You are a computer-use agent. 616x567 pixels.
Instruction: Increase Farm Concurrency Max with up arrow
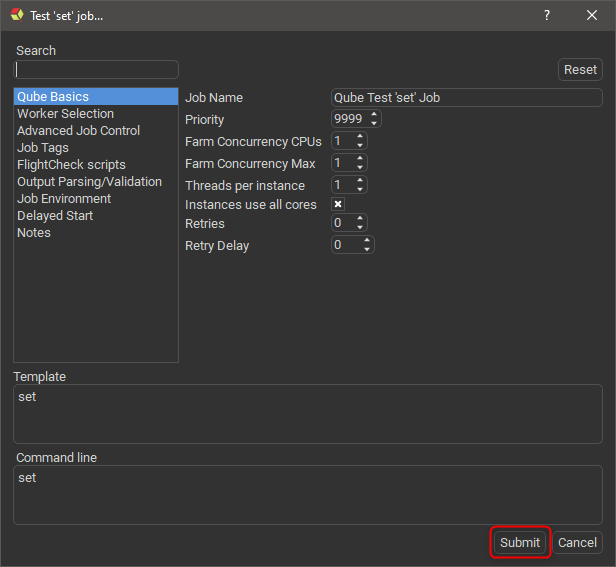(x=361, y=159)
